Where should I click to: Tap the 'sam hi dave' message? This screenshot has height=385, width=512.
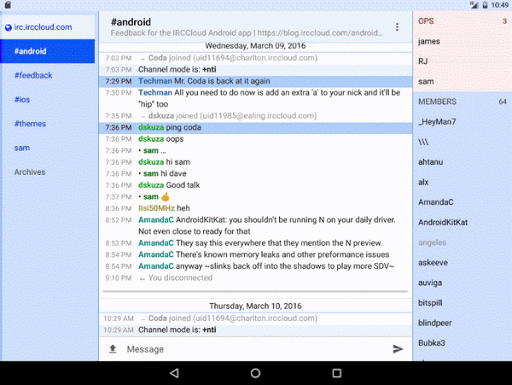256,174
